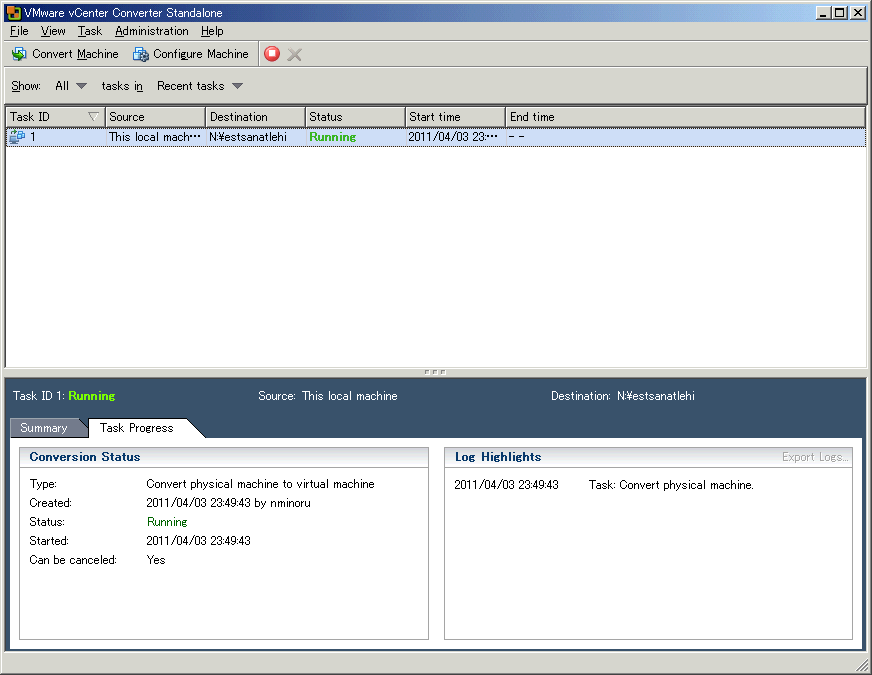872x675 pixels.
Task: Stop the running task with the red stop icon
Action: (272, 53)
